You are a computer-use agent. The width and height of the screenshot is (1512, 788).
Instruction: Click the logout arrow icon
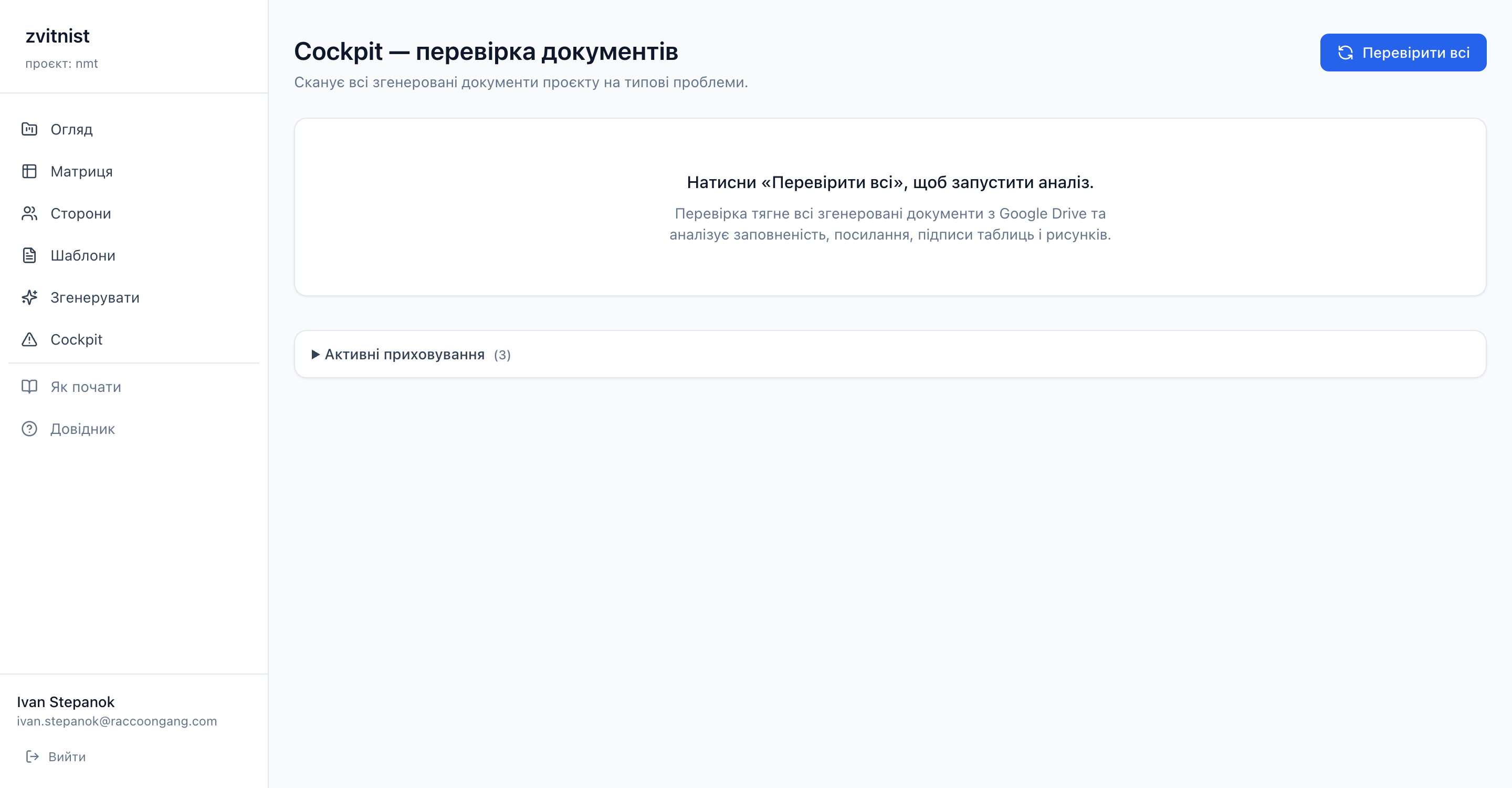[32, 756]
